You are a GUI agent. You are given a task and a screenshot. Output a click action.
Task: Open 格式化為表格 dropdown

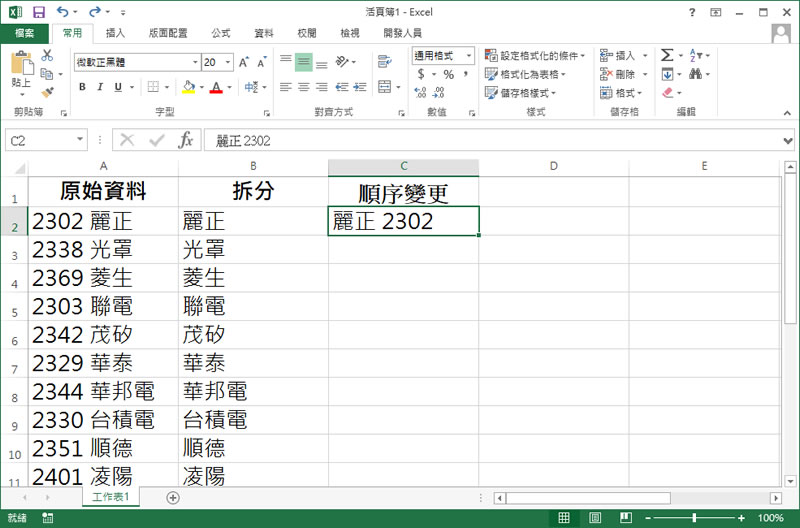tap(525, 74)
